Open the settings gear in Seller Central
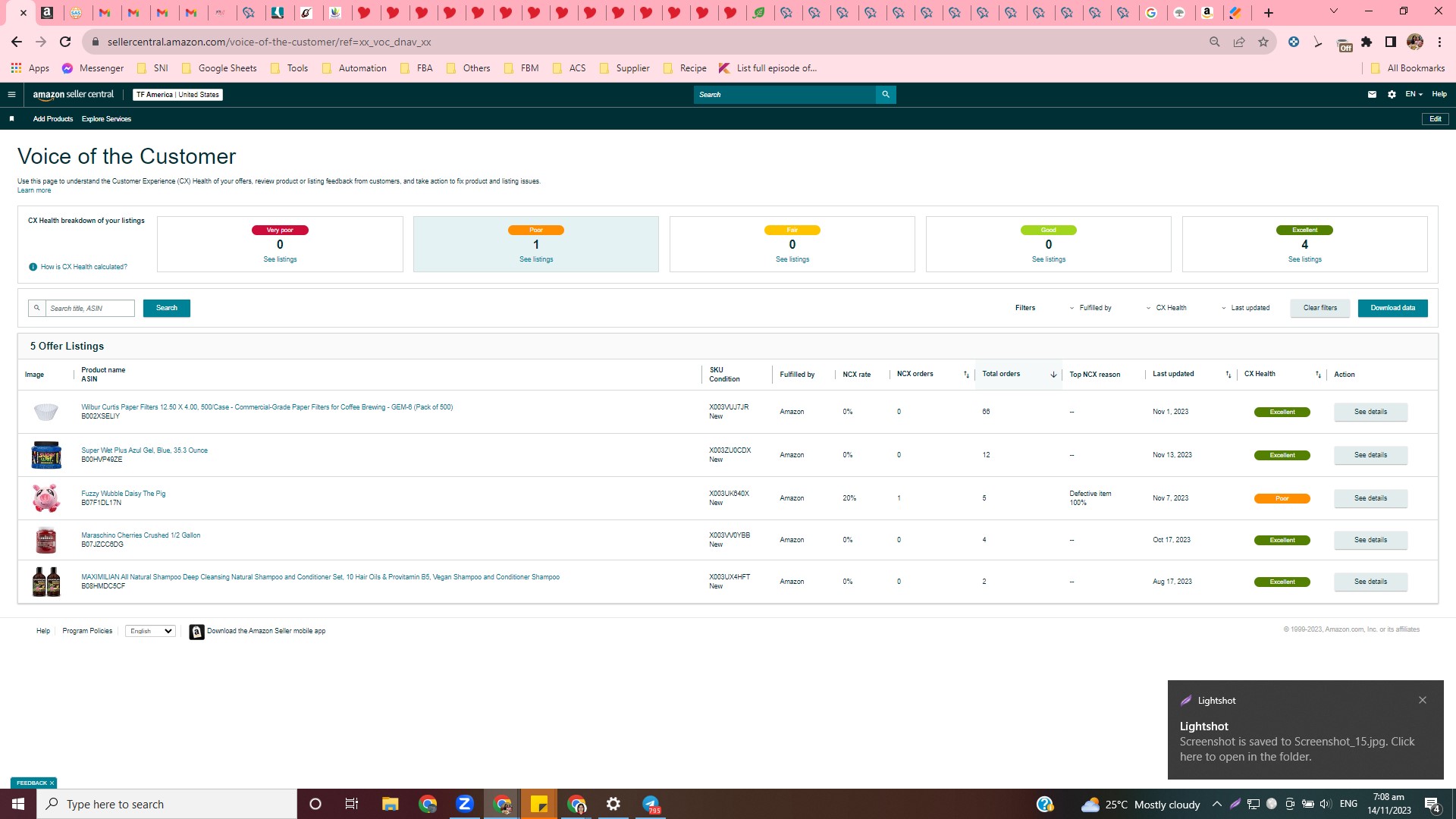Screen dimensions: 1456x819 pyautogui.click(x=1392, y=95)
